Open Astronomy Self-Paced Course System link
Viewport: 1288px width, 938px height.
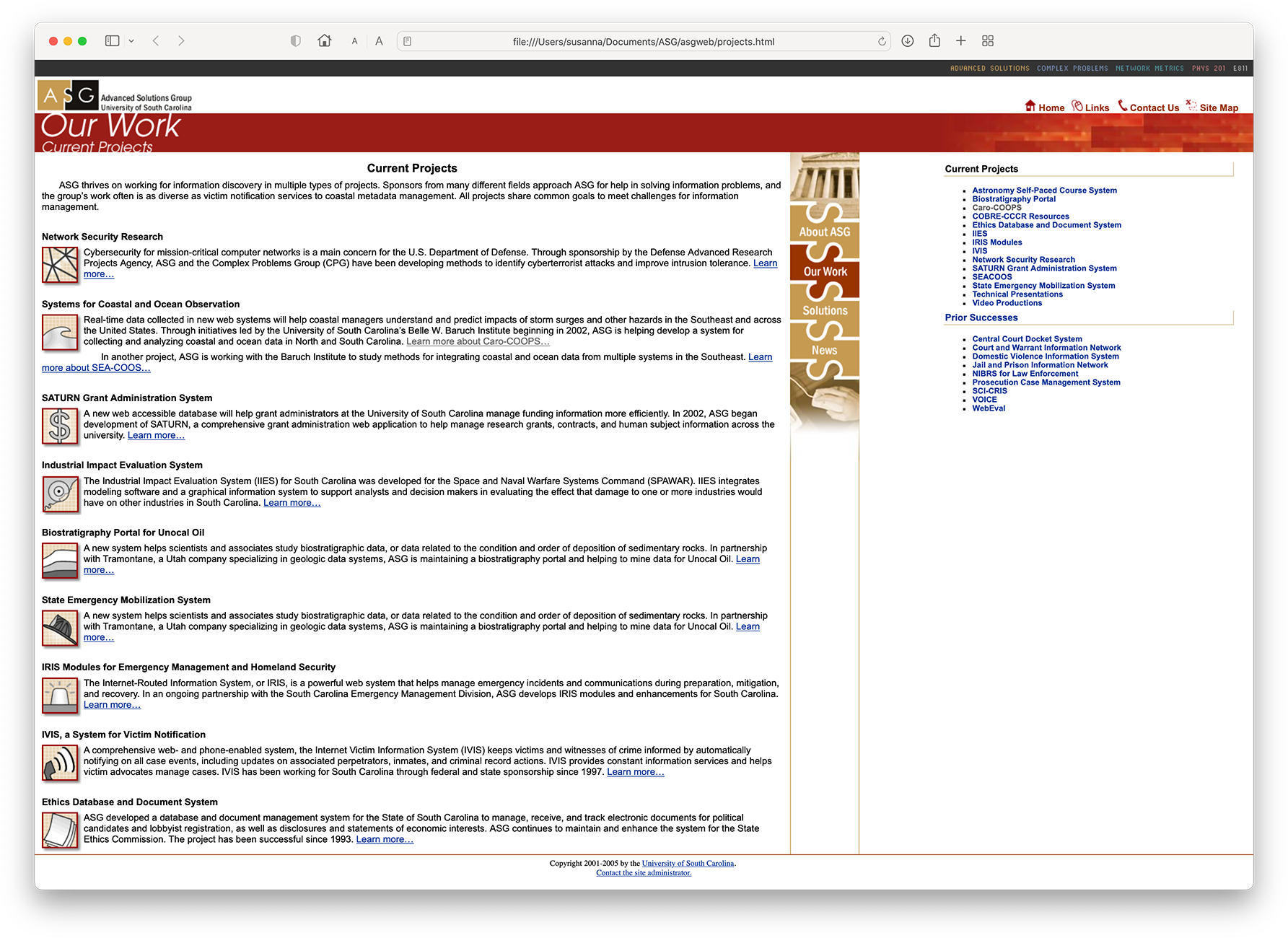pyautogui.click(x=1044, y=190)
